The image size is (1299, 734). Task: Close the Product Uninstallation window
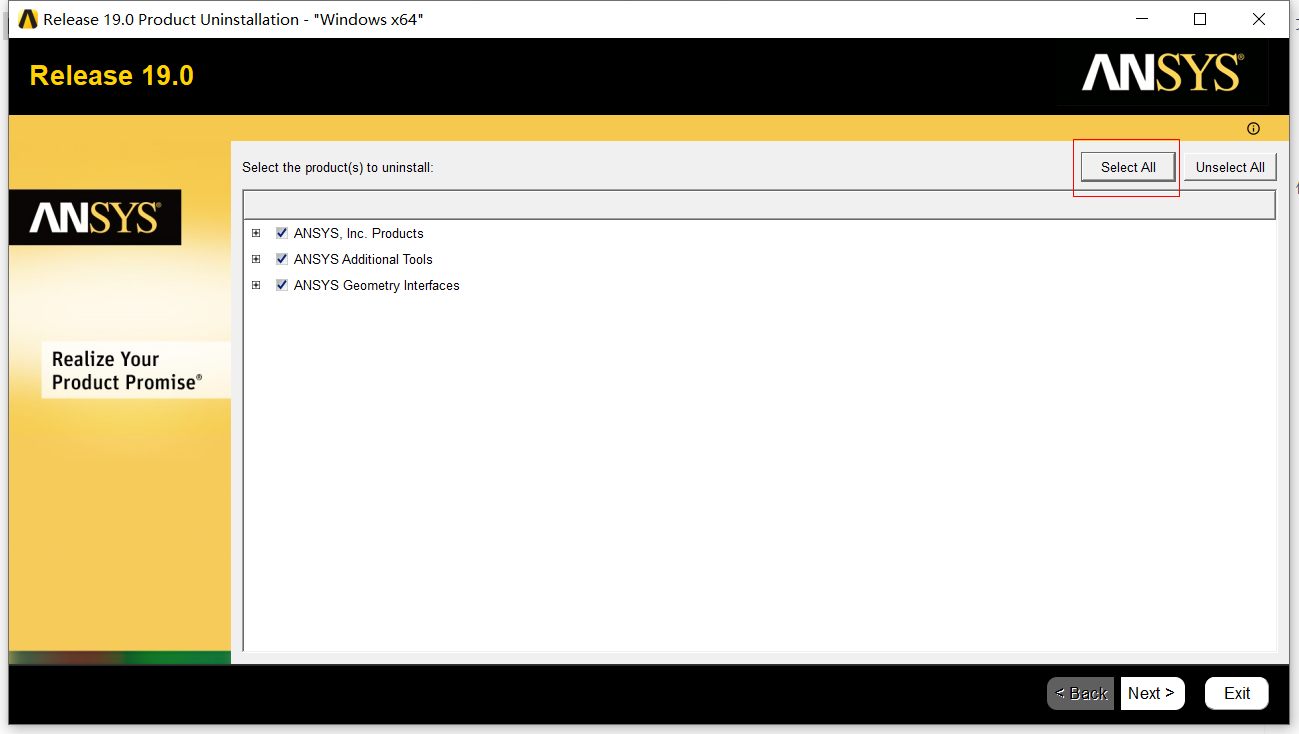pos(1259,19)
